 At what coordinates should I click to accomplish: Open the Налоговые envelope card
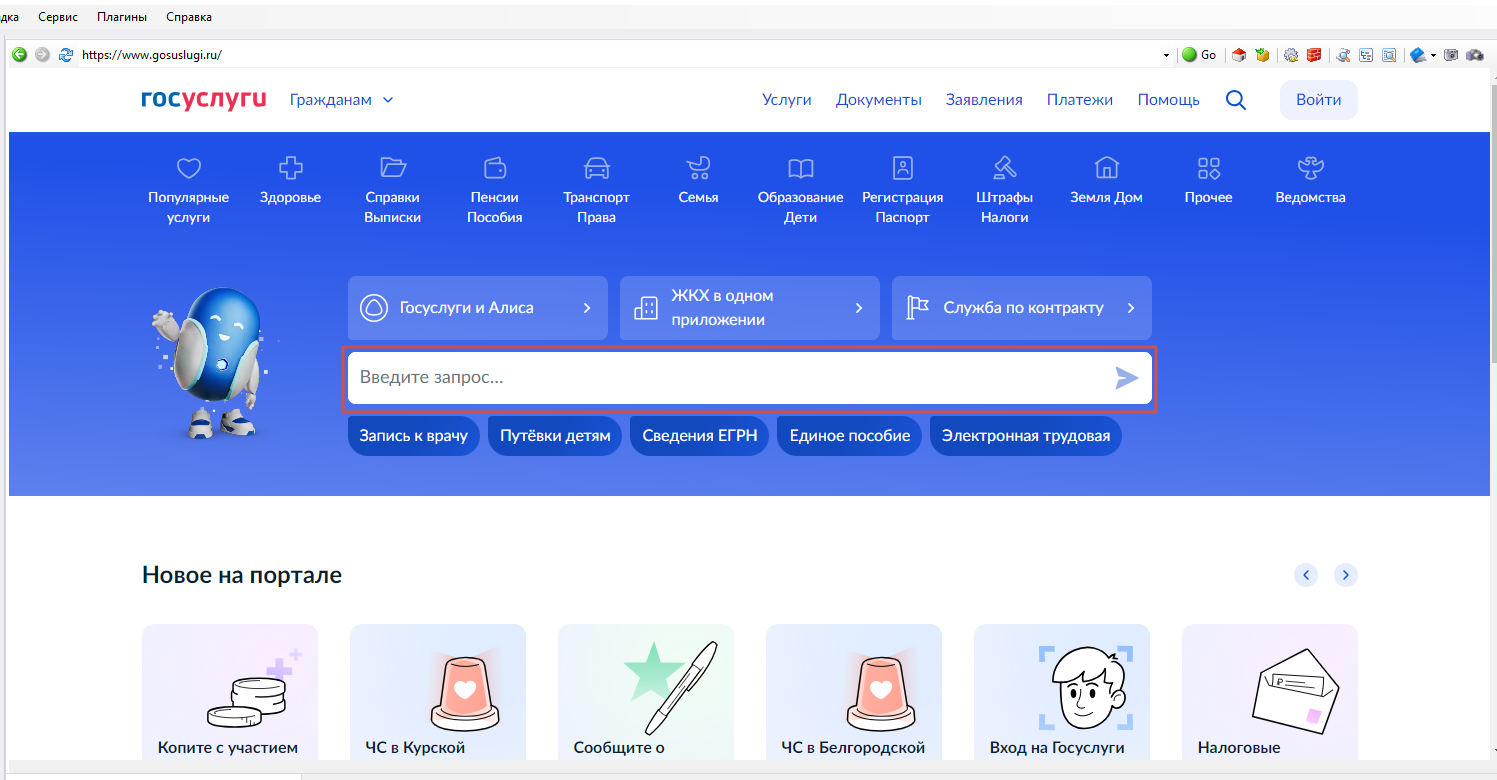pyautogui.click(x=1270, y=692)
